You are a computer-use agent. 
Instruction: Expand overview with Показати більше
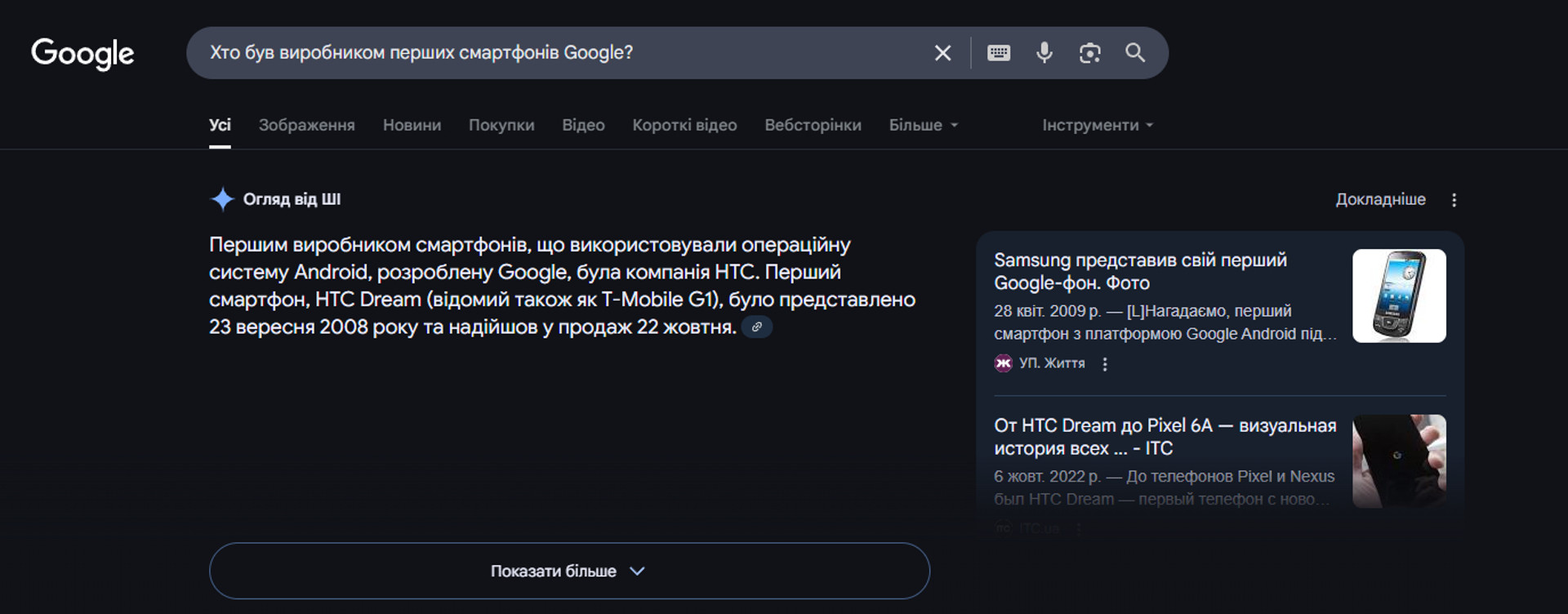[x=569, y=571]
